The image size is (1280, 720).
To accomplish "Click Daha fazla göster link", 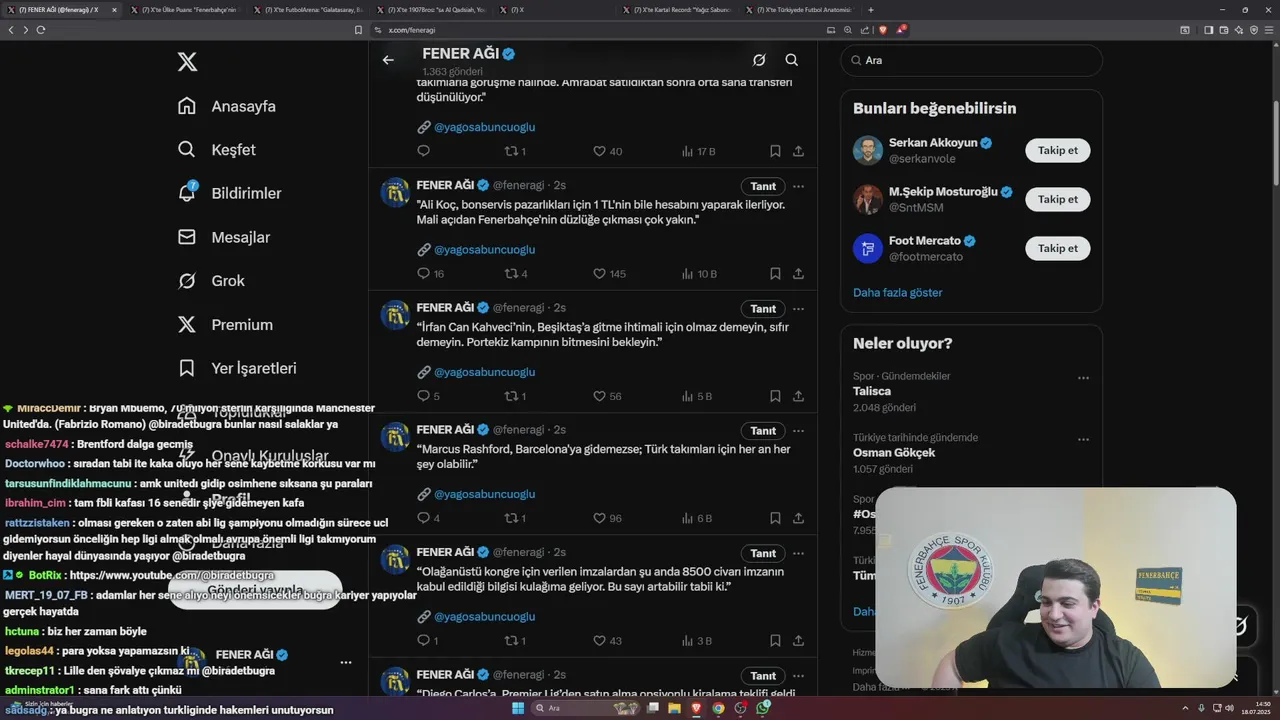I will pyautogui.click(x=897, y=292).
